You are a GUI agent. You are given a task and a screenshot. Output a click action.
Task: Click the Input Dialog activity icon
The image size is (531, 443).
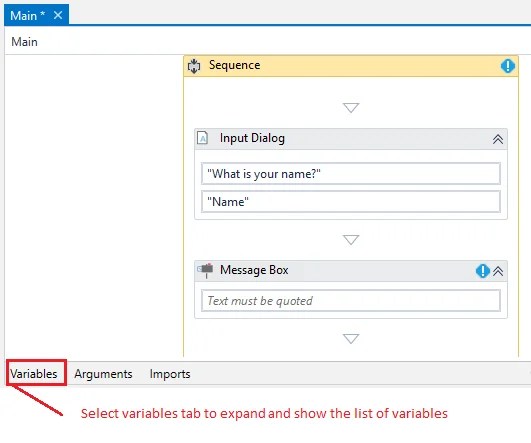[203, 138]
